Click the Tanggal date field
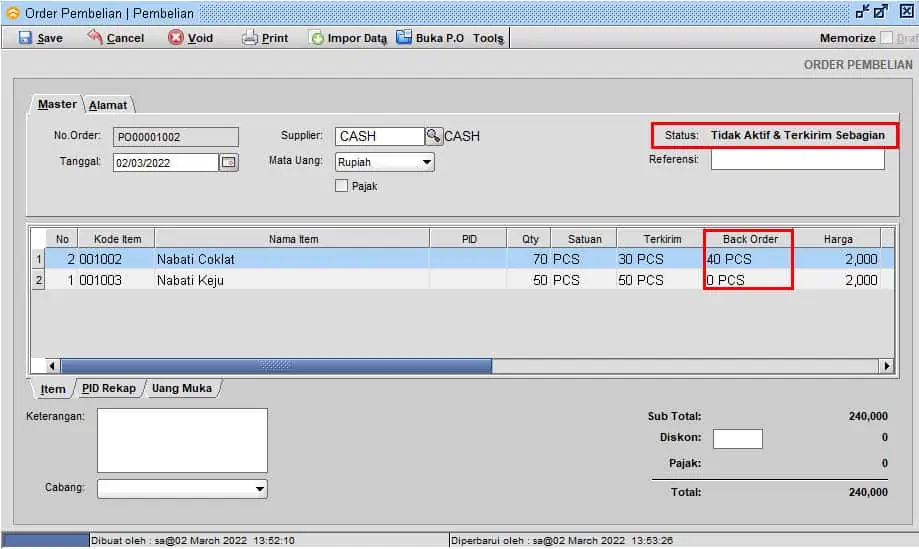This screenshot has height=549, width=919. point(166,163)
